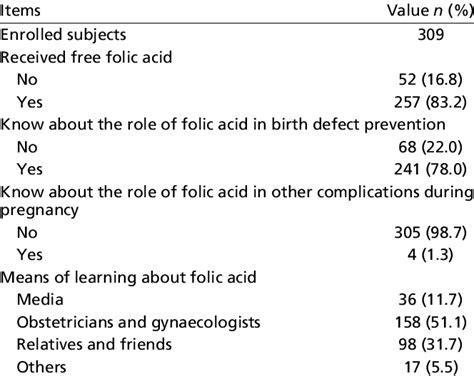This screenshot has width=474, height=376.
Task: Click the value 4 (1.3)
Action: pos(430,255)
